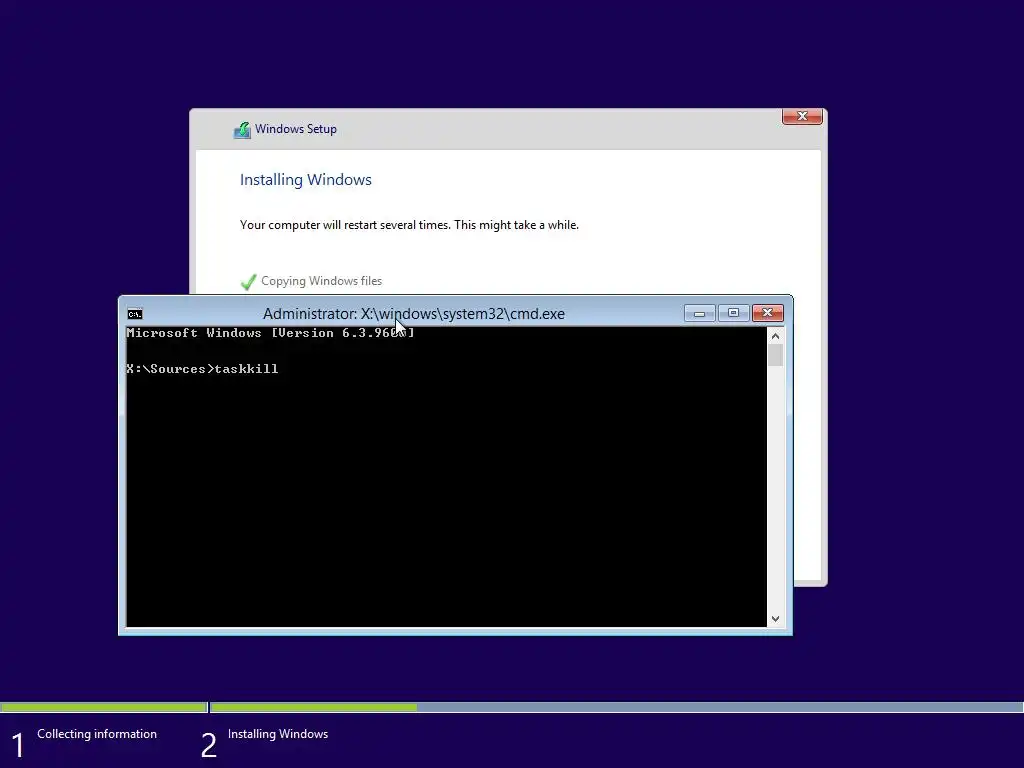
Task: Click the 'Windows Setup' title text
Action: pos(296,129)
